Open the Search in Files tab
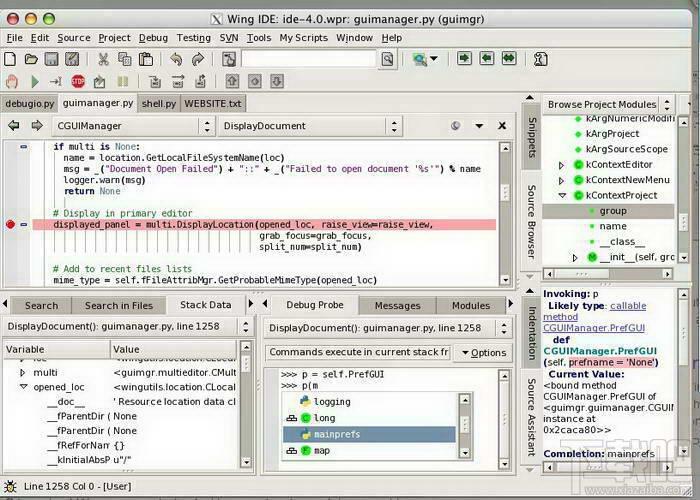700x500 pixels. 119,306
